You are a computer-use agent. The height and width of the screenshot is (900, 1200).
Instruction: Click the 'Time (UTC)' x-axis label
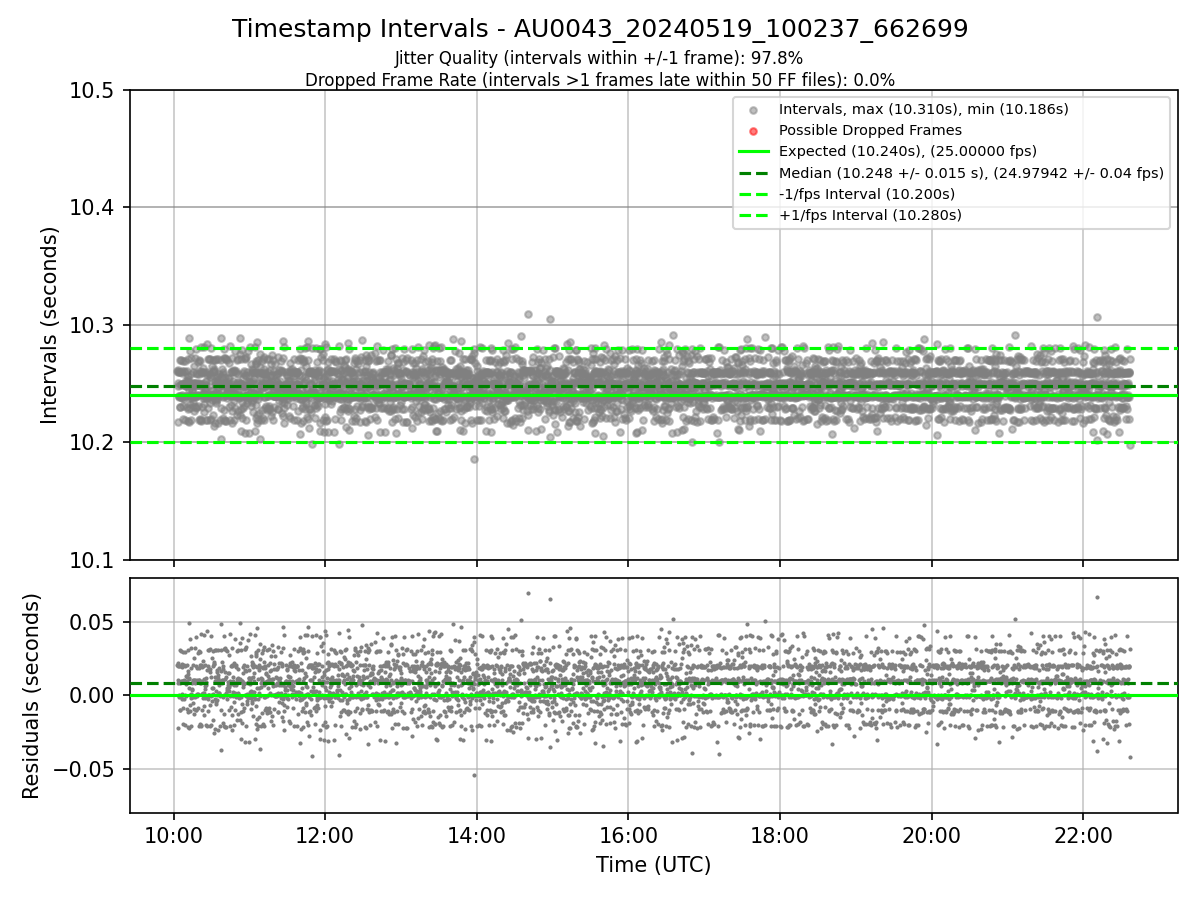click(653, 865)
